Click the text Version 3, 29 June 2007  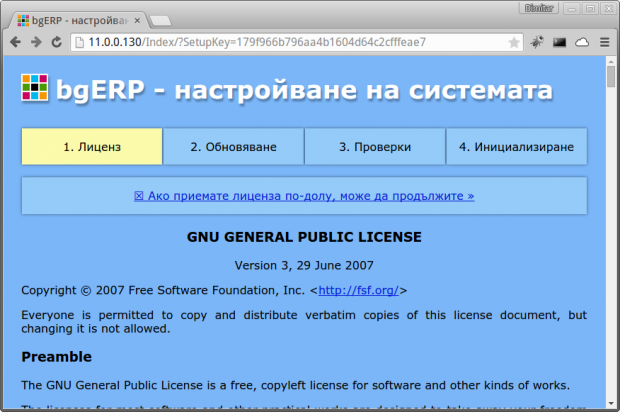tap(304, 265)
